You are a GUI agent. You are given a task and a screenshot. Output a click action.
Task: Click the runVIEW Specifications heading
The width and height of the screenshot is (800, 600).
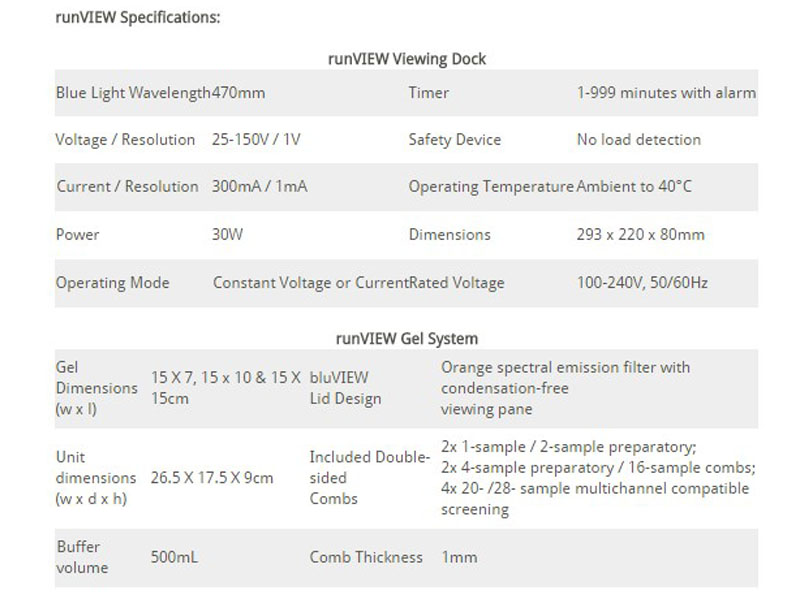tap(138, 17)
